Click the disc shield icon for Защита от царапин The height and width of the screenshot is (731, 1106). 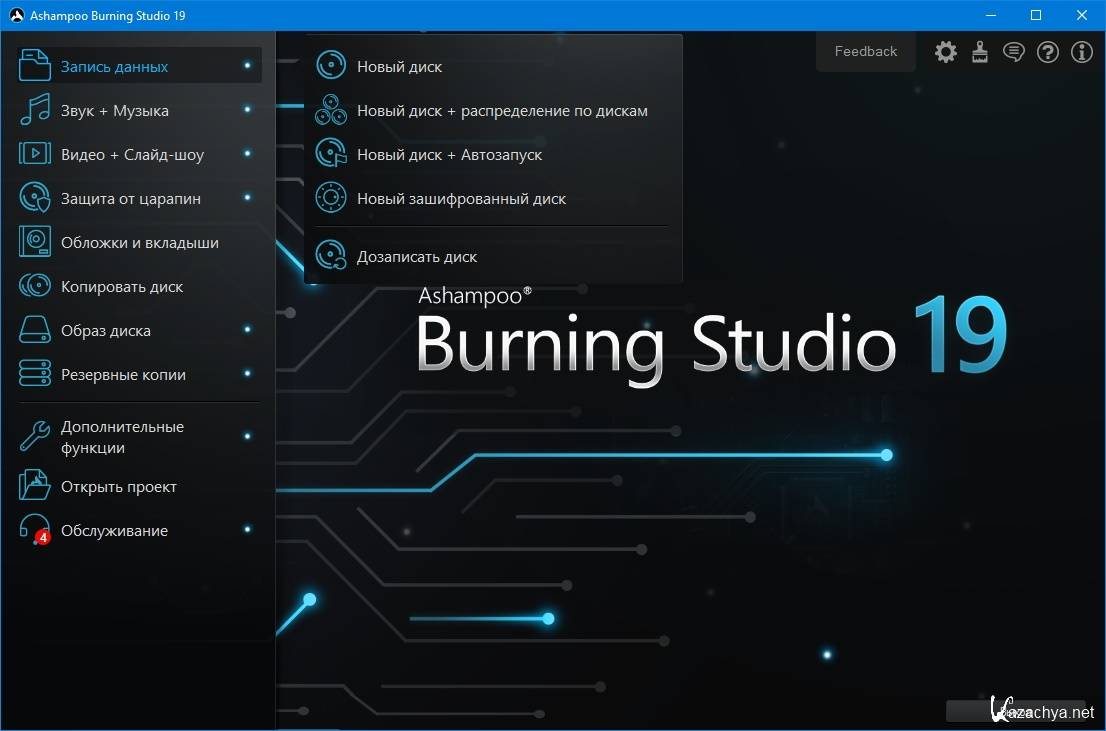pos(35,199)
